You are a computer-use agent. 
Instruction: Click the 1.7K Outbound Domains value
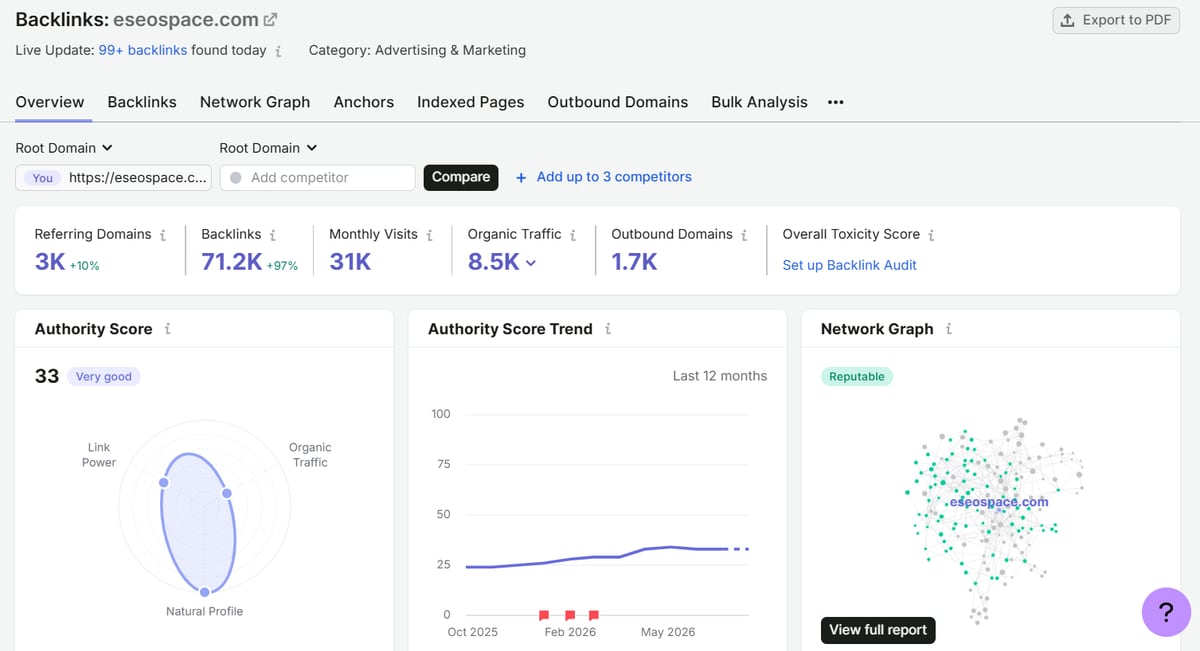click(634, 262)
